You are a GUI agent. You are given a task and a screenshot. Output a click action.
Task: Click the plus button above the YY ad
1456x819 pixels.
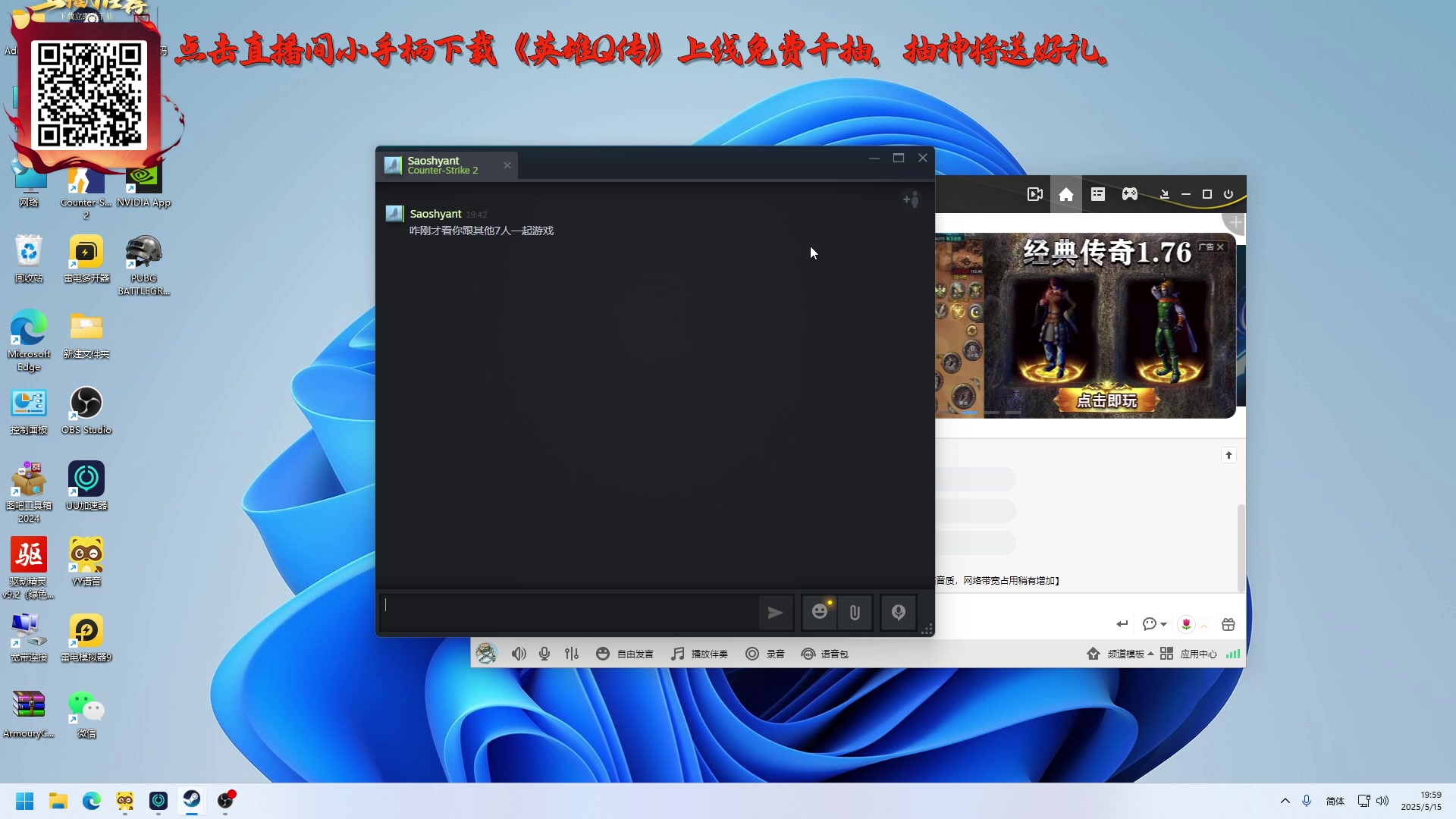pyautogui.click(x=1236, y=223)
